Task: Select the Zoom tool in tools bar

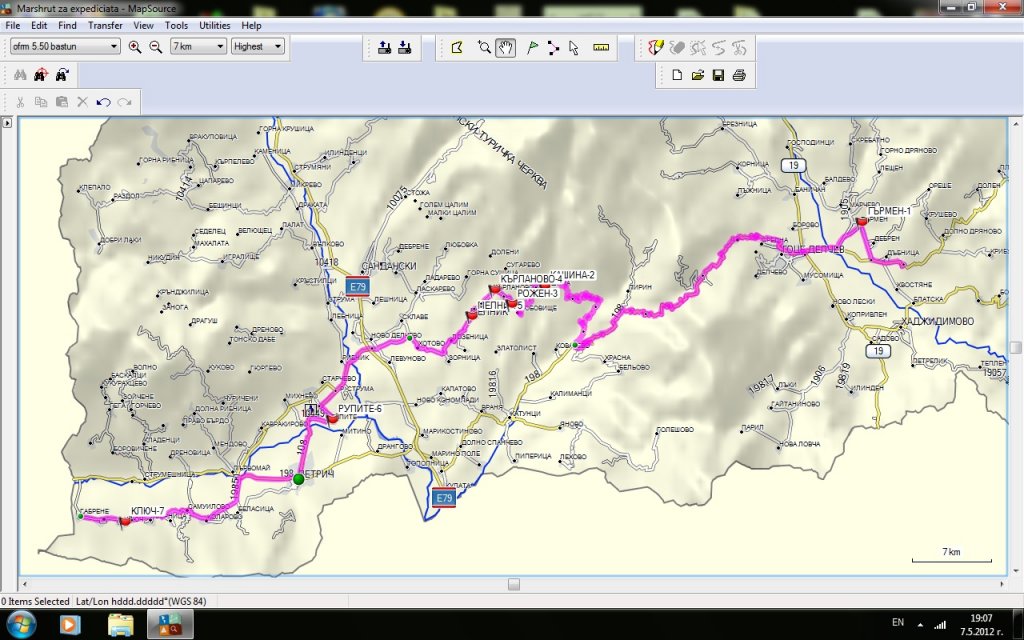Action: [x=484, y=48]
